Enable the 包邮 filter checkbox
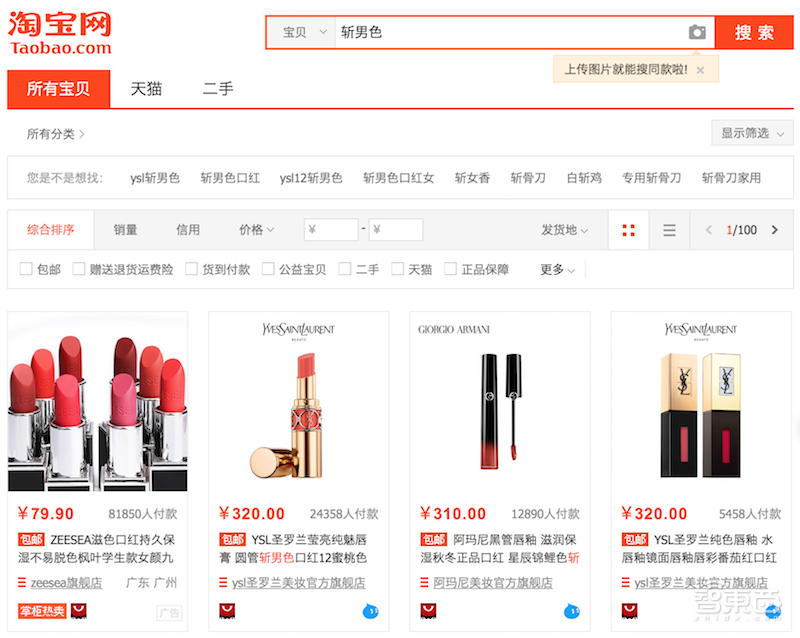 tap(25, 269)
